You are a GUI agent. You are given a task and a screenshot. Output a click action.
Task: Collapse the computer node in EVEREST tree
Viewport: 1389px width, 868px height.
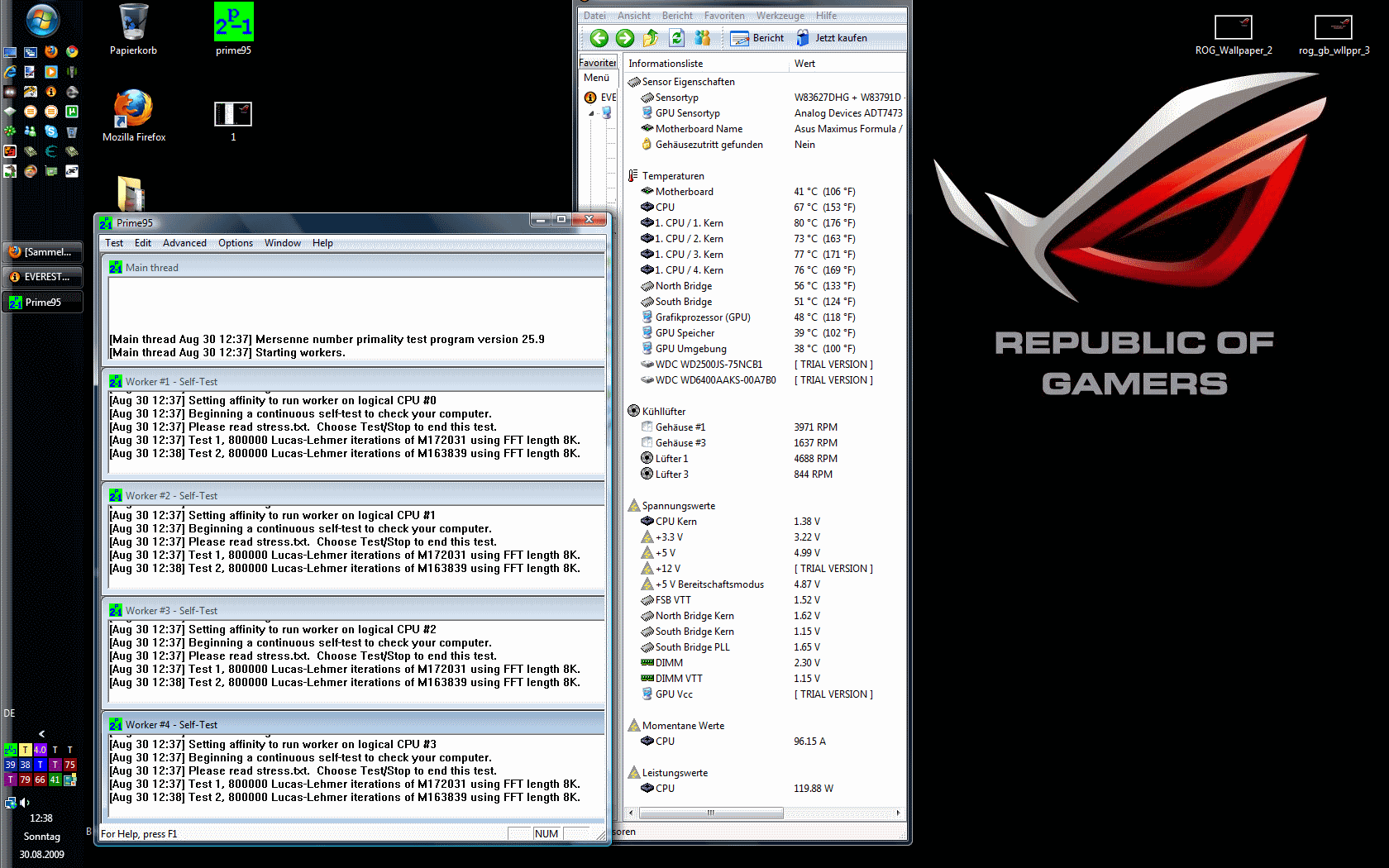(591, 113)
